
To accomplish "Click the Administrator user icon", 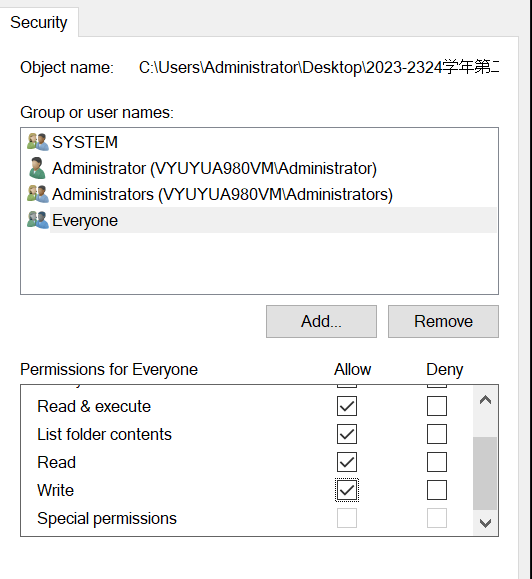I will tap(37, 168).
